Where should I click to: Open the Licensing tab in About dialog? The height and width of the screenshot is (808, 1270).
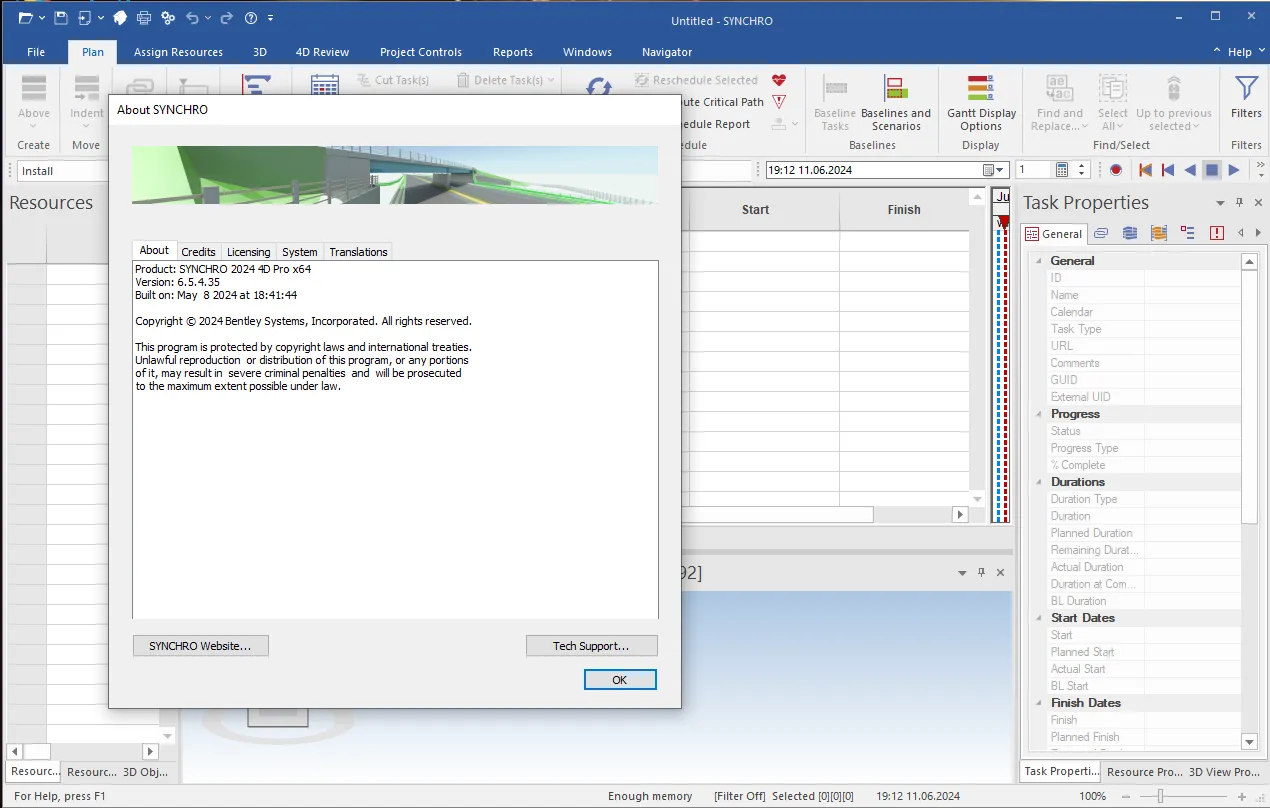[x=248, y=252]
